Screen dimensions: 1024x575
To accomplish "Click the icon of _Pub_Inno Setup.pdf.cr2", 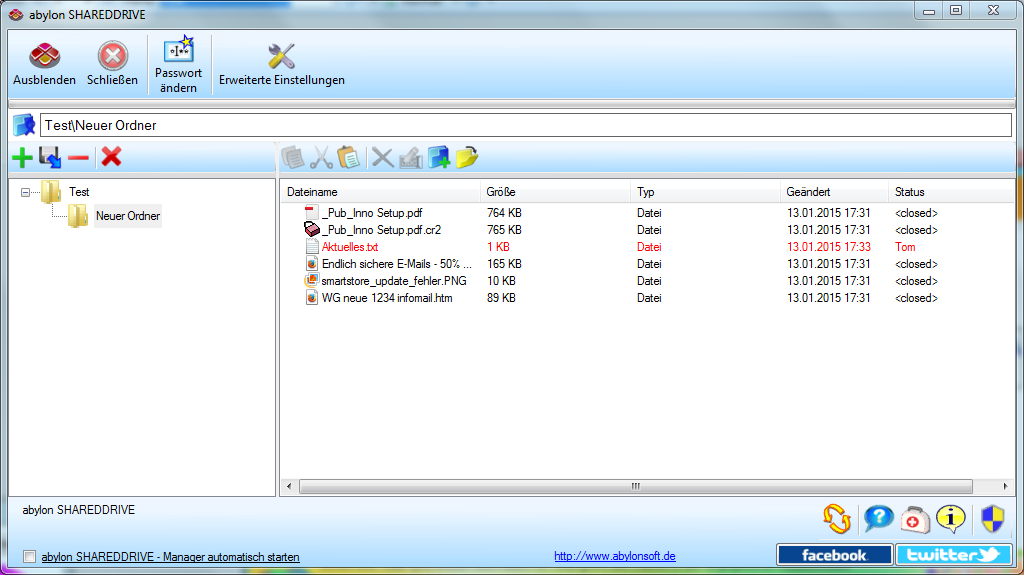I will (x=312, y=229).
